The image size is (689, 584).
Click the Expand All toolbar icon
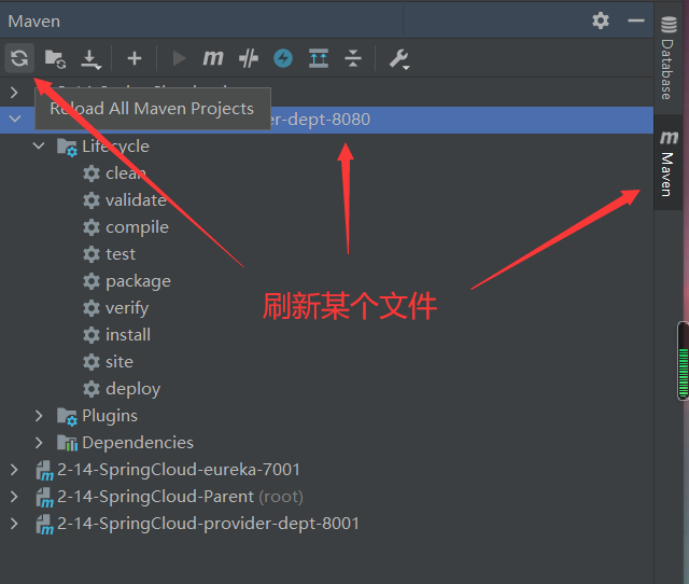(319, 58)
